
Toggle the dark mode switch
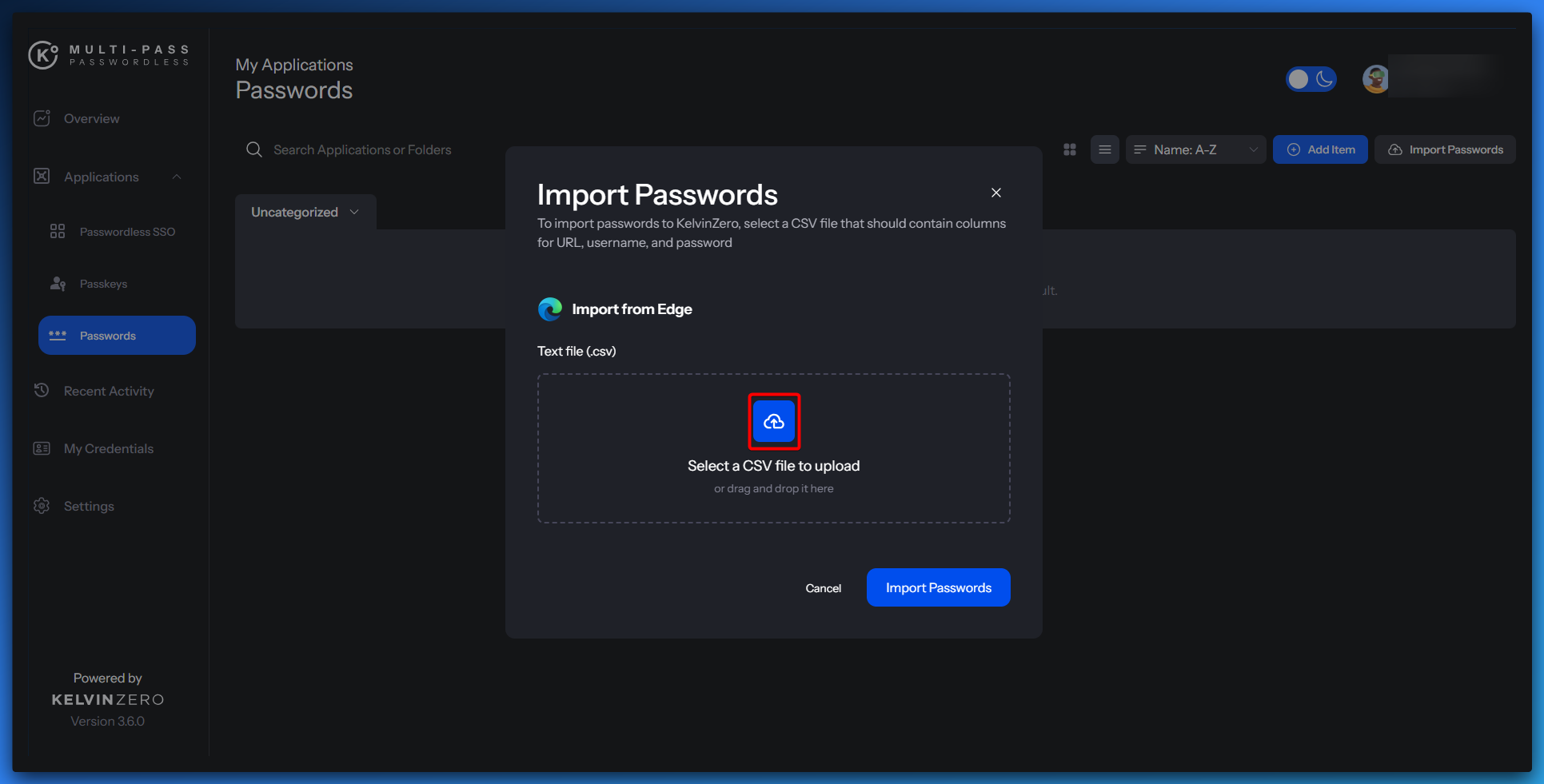(1311, 79)
